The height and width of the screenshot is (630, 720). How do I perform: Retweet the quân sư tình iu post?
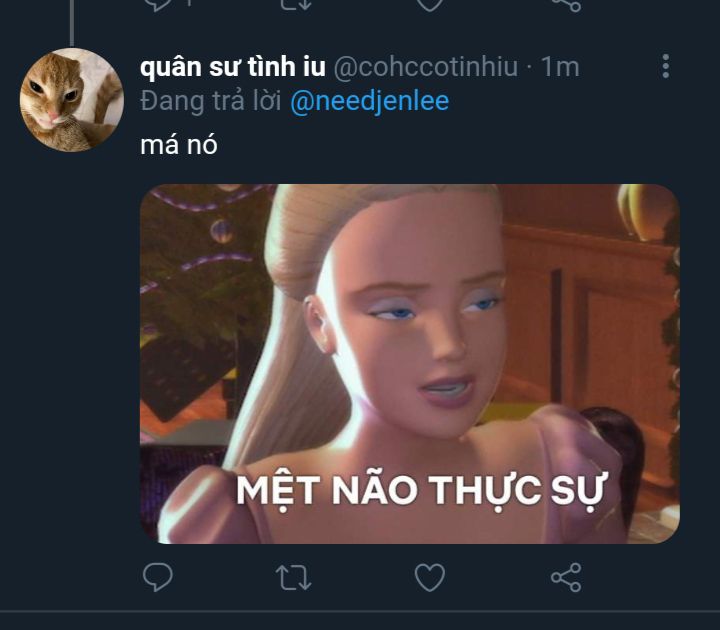pyautogui.click(x=293, y=577)
